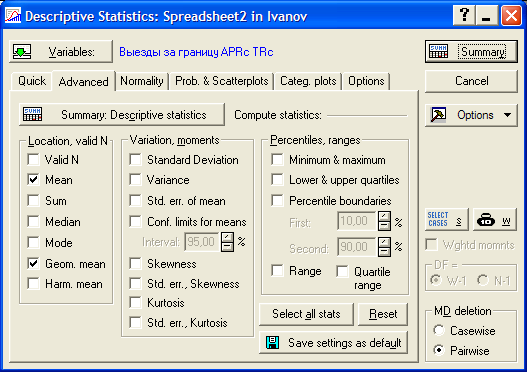Enable Std. err., Kurtosis checkbox
This screenshot has height=372, width=527.
[135, 323]
